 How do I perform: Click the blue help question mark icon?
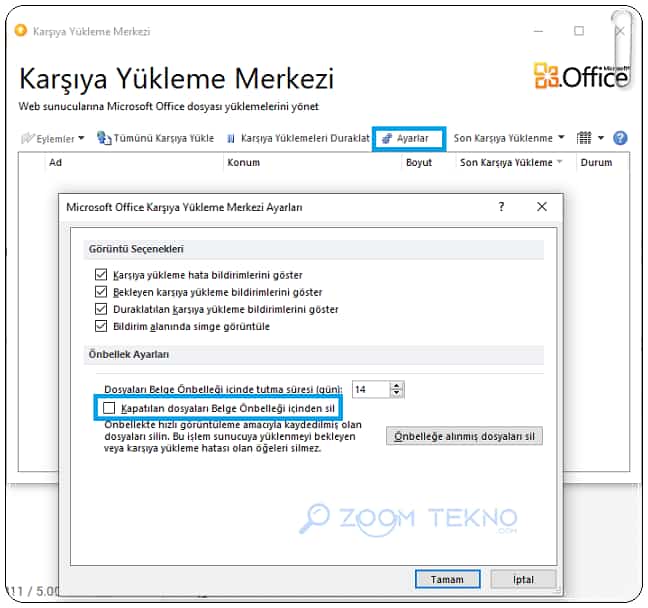pos(620,138)
